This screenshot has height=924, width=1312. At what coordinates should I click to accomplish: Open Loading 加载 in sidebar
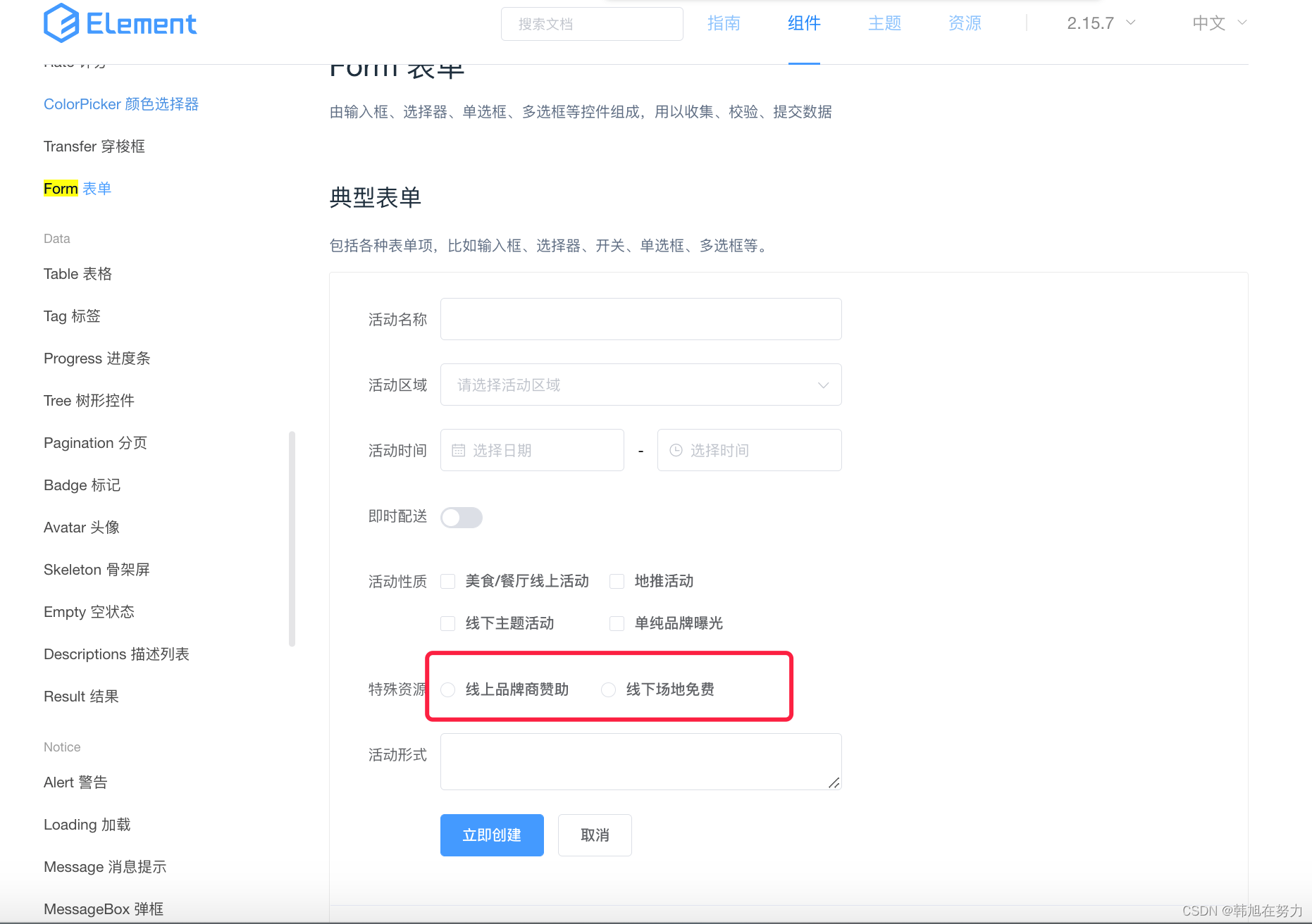(87, 825)
